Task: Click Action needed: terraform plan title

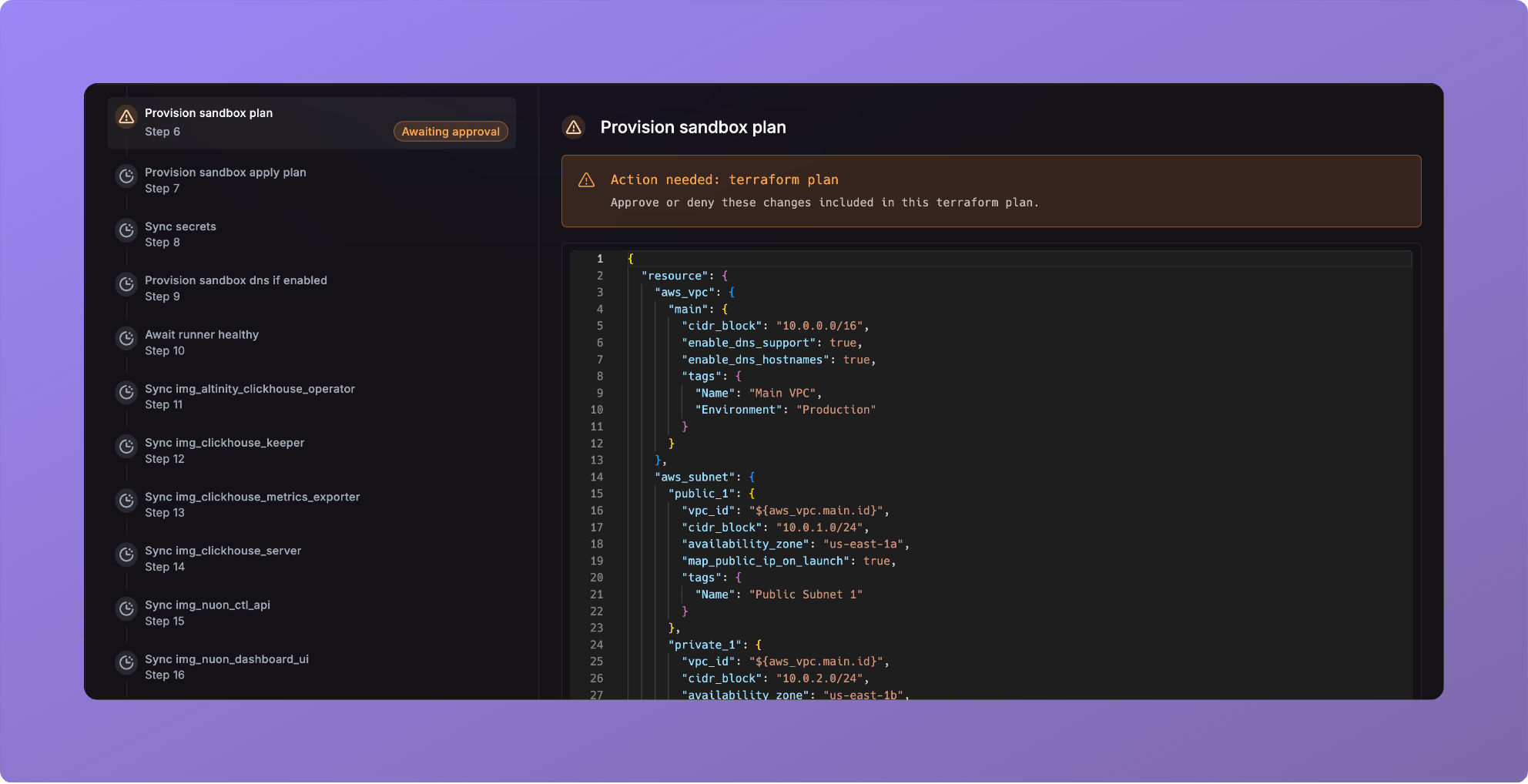Action: pos(724,179)
